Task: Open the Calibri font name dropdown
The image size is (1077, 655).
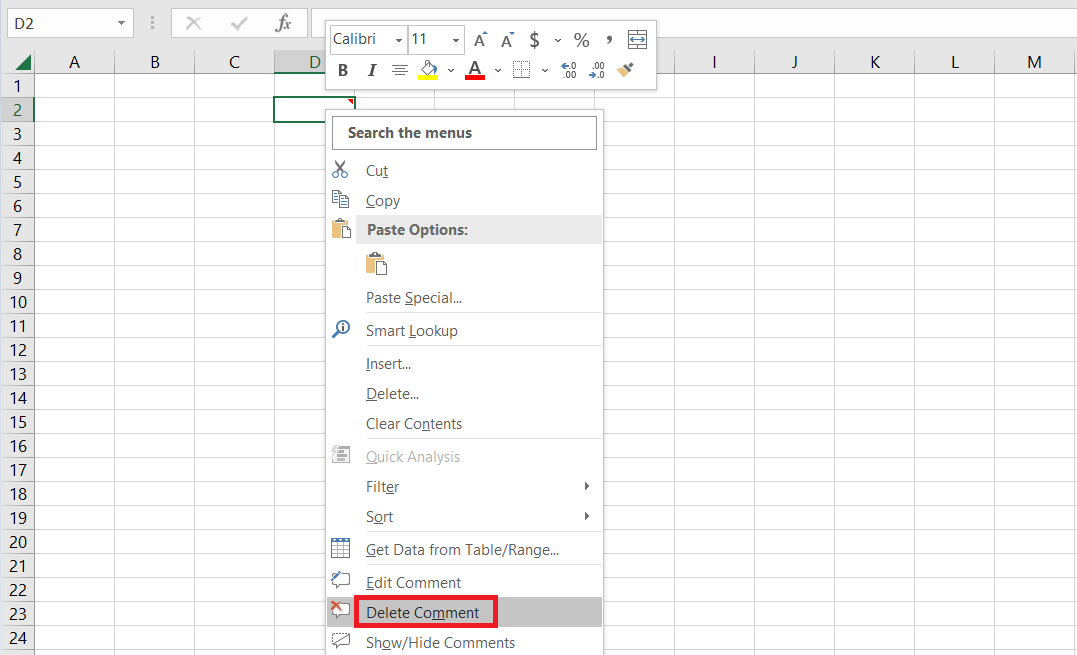Action: point(398,41)
